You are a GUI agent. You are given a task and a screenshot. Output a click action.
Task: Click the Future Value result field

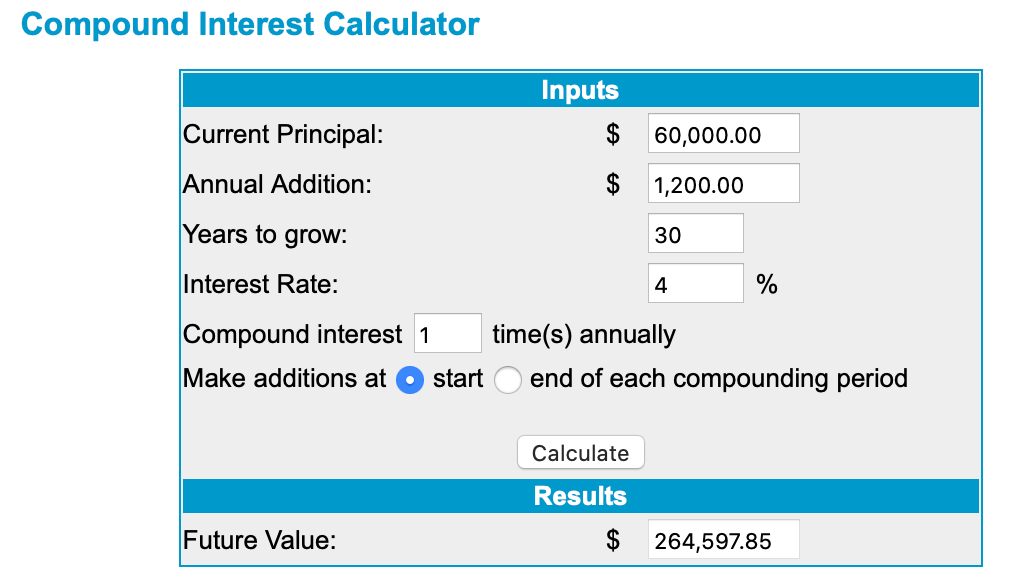click(x=723, y=541)
